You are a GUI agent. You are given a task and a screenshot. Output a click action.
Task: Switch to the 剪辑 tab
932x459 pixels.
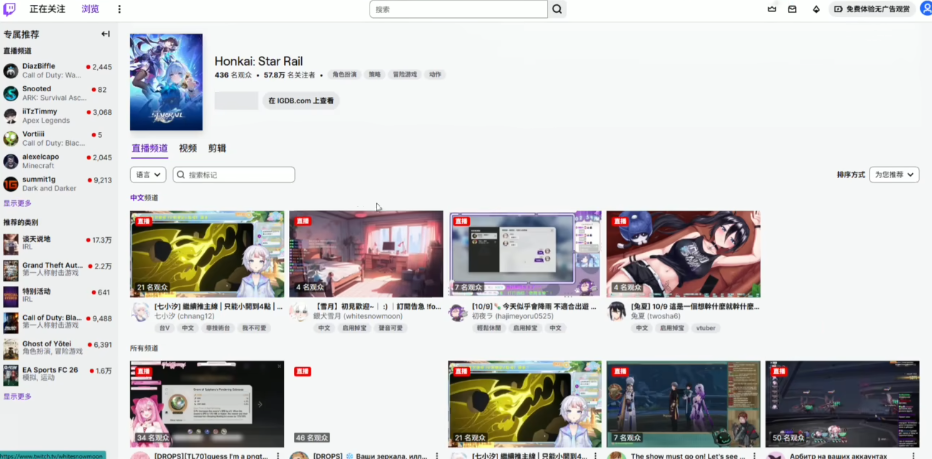click(x=217, y=148)
